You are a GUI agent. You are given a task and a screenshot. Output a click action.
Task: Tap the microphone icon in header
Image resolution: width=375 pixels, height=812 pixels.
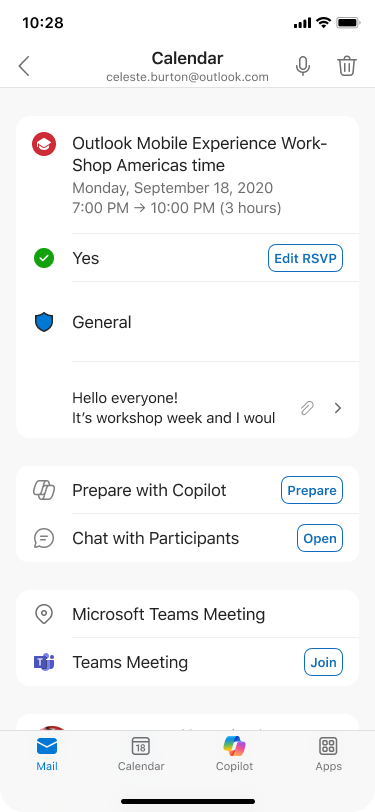click(303, 66)
